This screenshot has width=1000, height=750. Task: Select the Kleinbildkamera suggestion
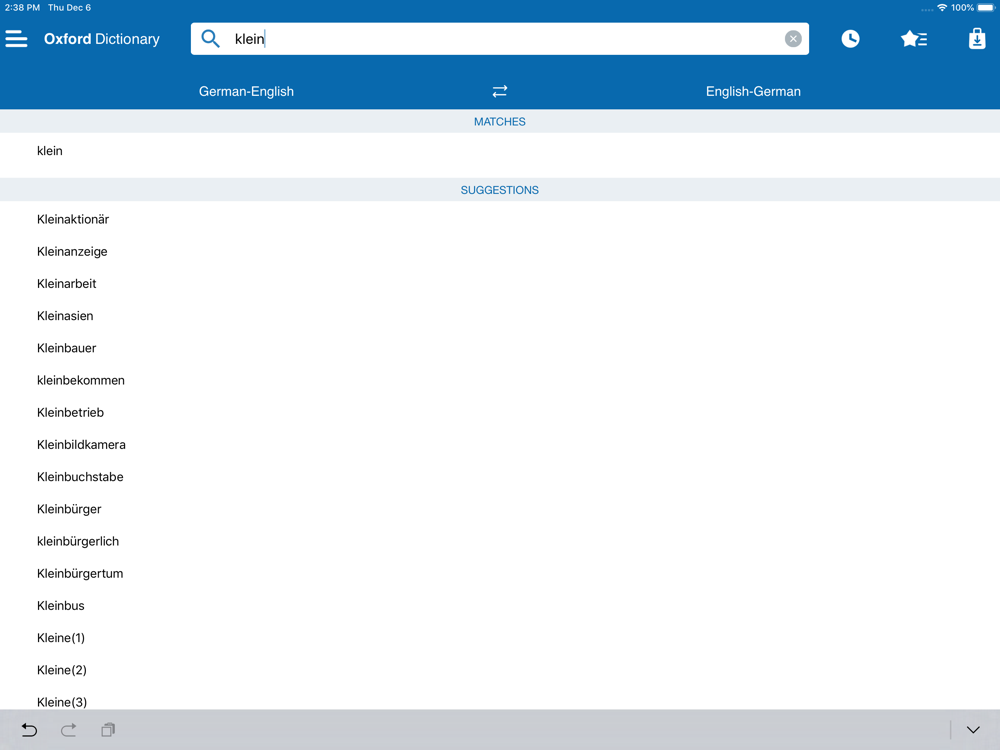coord(500,445)
